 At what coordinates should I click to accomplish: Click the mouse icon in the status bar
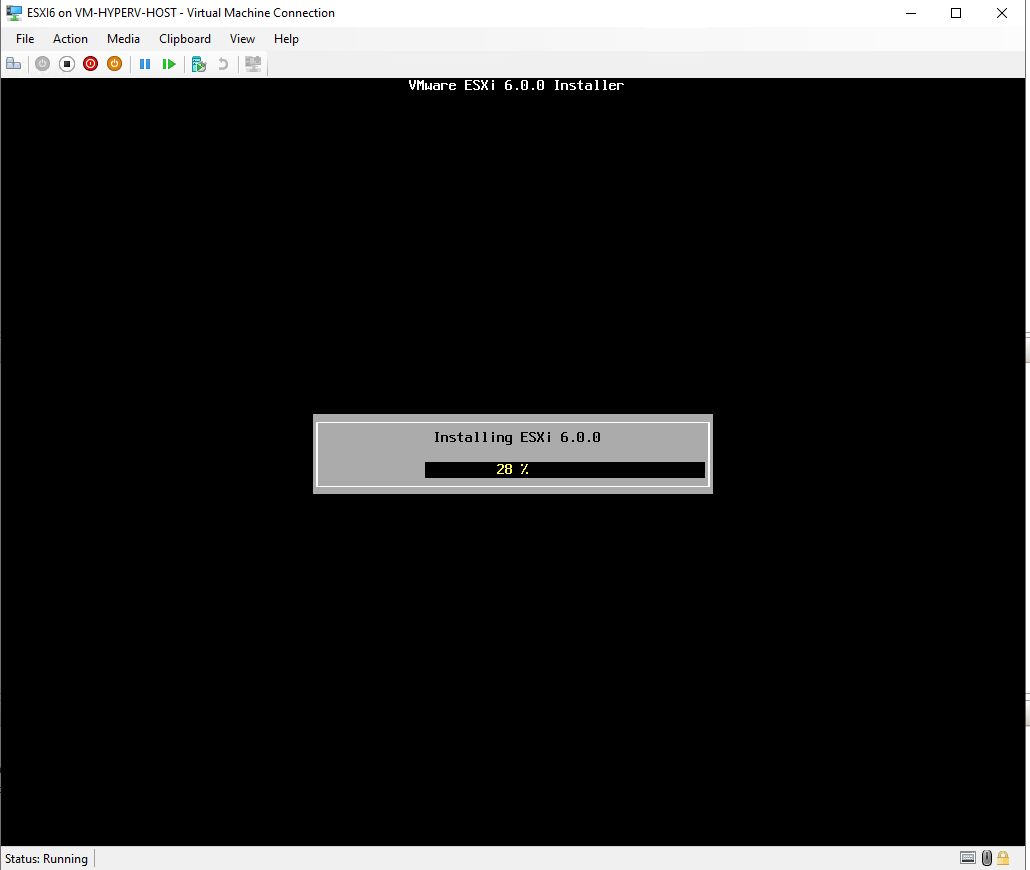[987, 858]
